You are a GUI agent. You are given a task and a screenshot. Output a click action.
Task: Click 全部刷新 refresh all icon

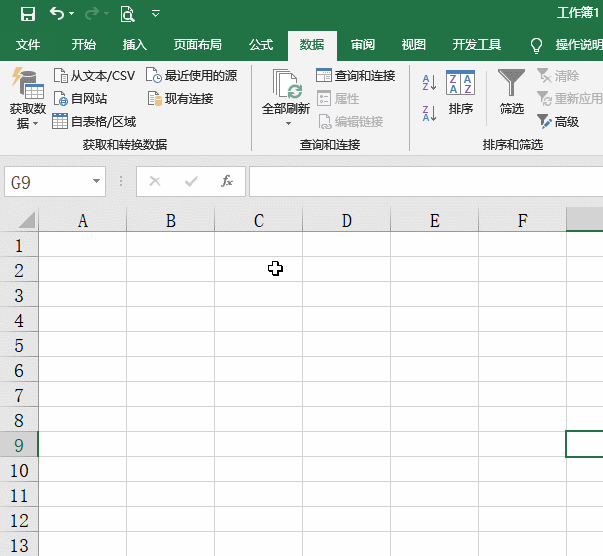[286, 93]
